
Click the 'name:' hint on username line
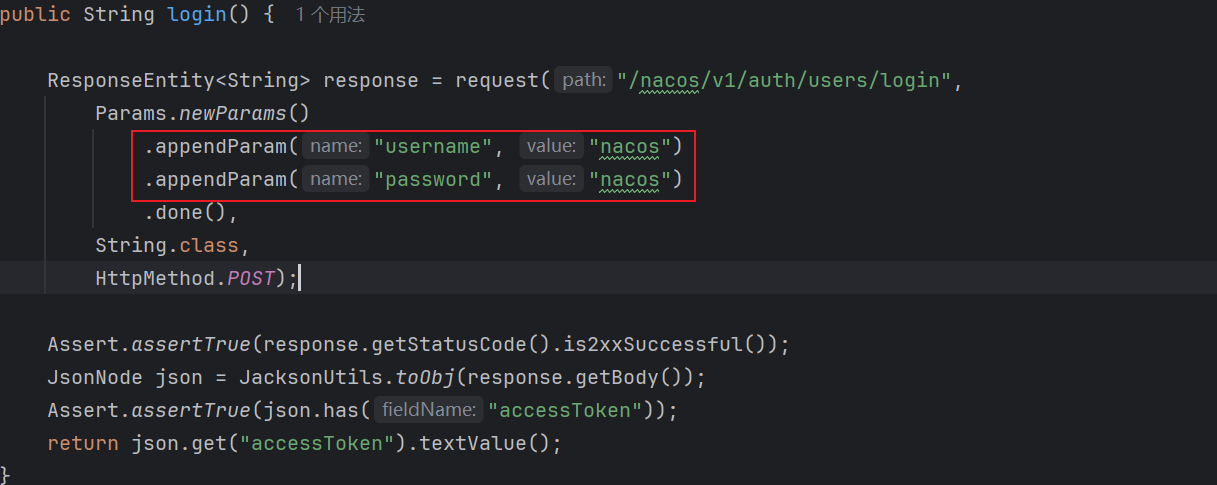point(336,146)
